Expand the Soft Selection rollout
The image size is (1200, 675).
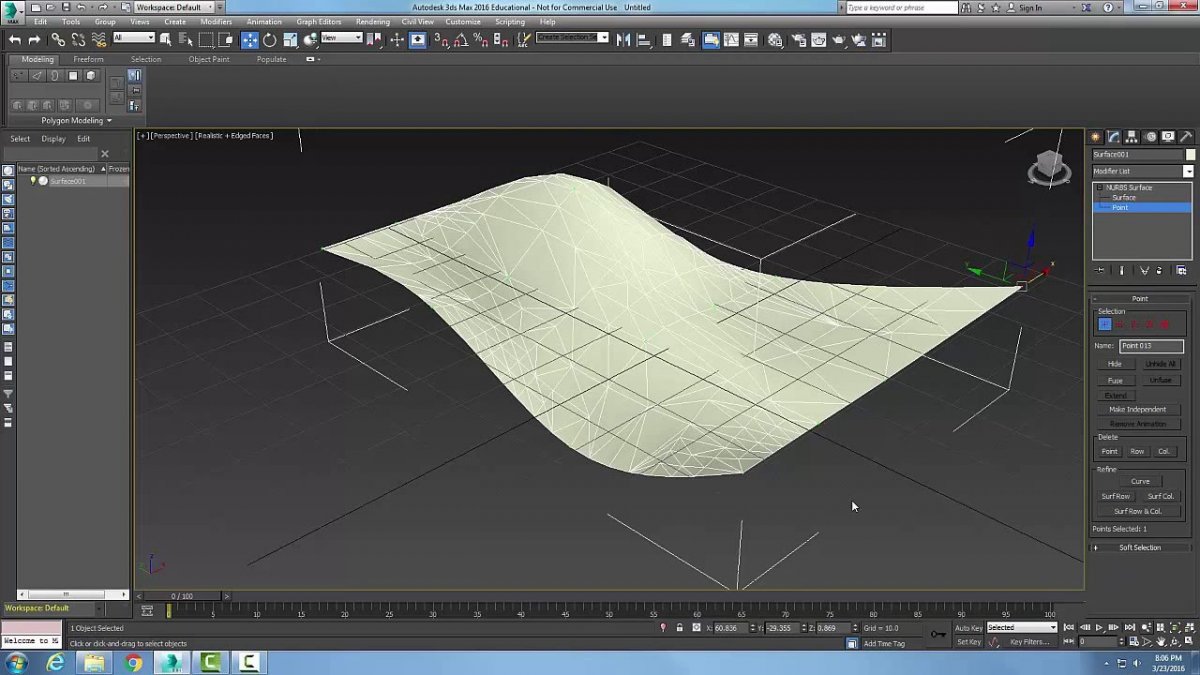pyautogui.click(x=1140, y=547)
